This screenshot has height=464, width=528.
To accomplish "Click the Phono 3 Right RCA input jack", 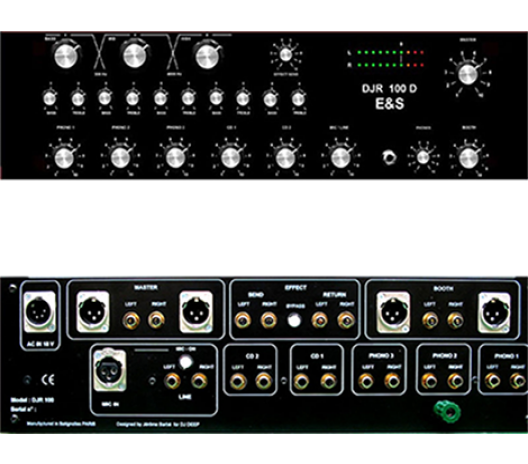I will [x=392, y=382].
